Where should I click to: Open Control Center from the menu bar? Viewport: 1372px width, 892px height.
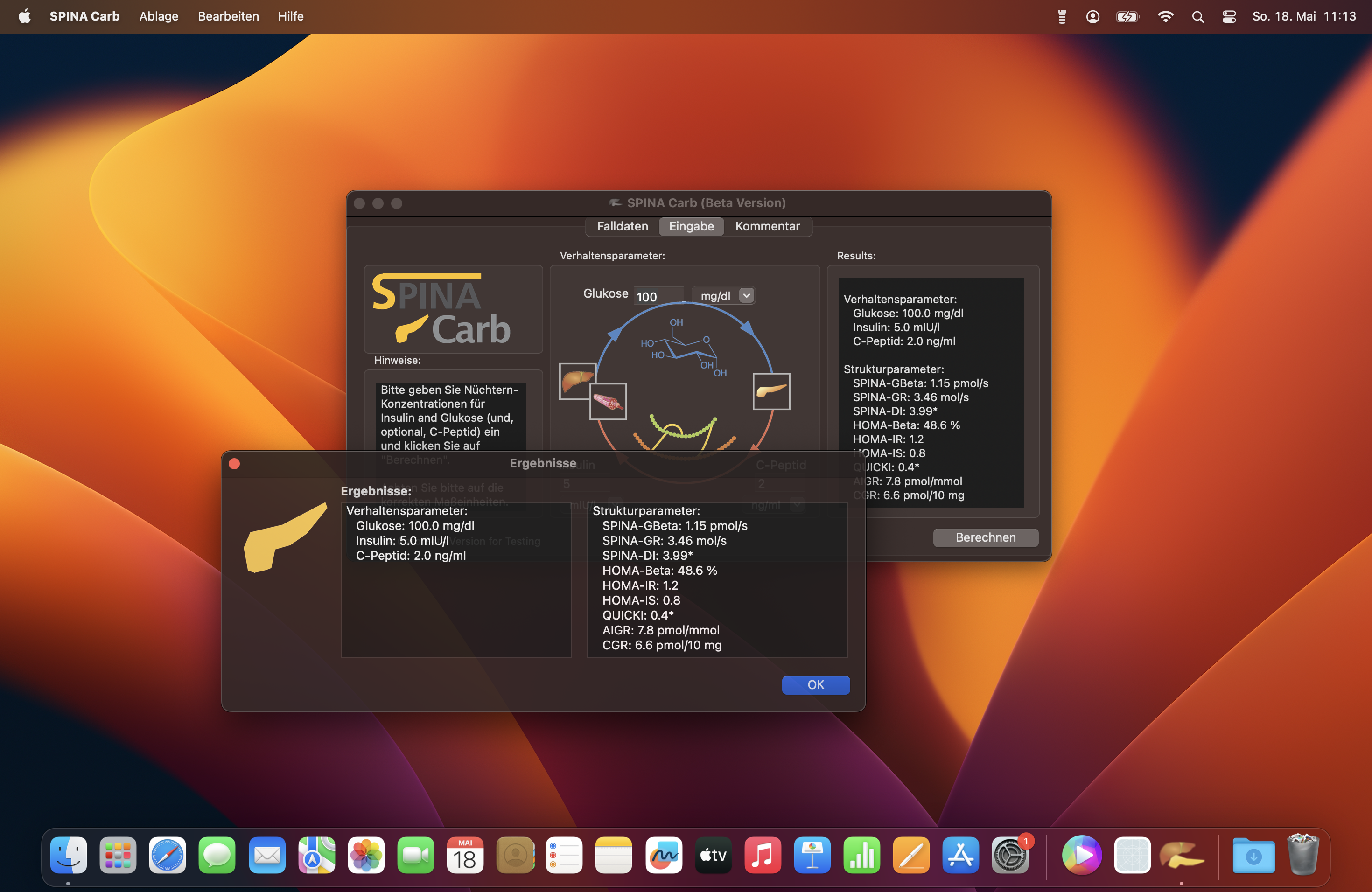(1229, 17)
